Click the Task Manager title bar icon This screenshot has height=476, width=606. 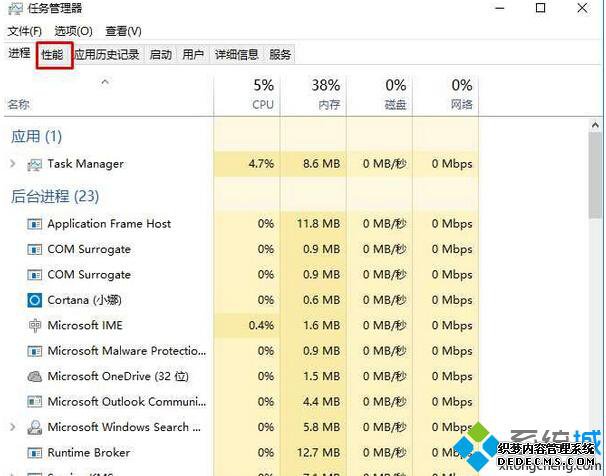pyautogui.click(x=15, y=8)
